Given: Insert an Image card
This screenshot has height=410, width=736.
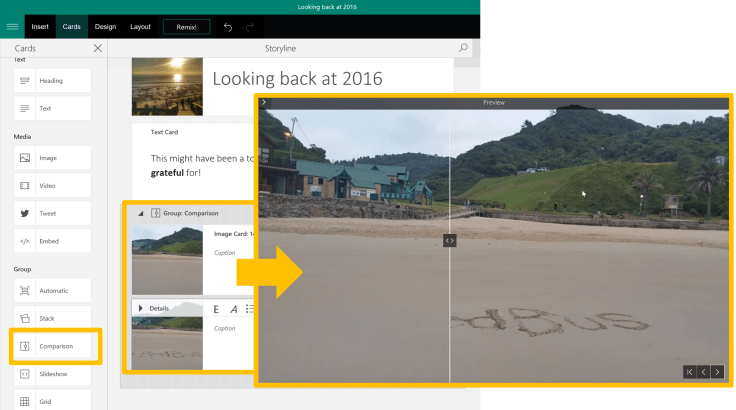Looking at the screenshot, I should click(x=52, y=158).
